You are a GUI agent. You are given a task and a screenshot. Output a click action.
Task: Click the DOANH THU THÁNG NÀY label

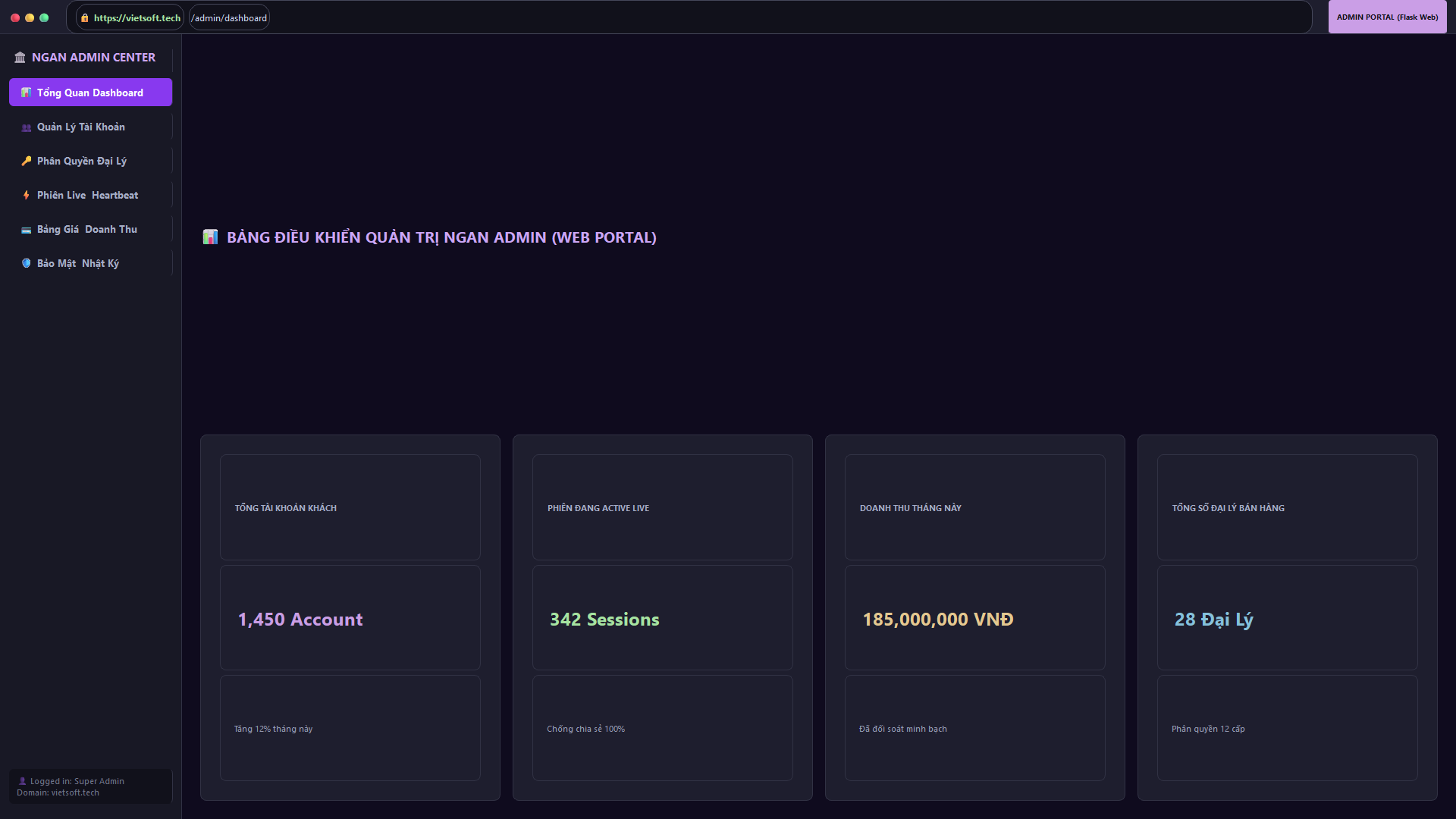point(910,508)
